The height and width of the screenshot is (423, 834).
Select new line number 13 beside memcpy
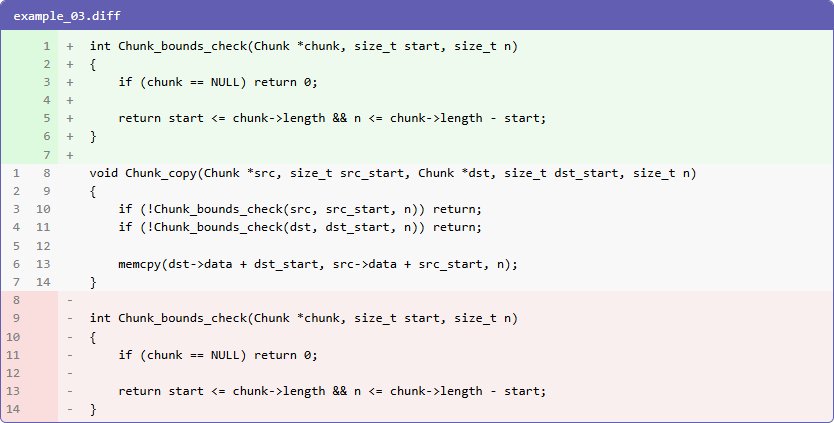[x=43, y=263]
